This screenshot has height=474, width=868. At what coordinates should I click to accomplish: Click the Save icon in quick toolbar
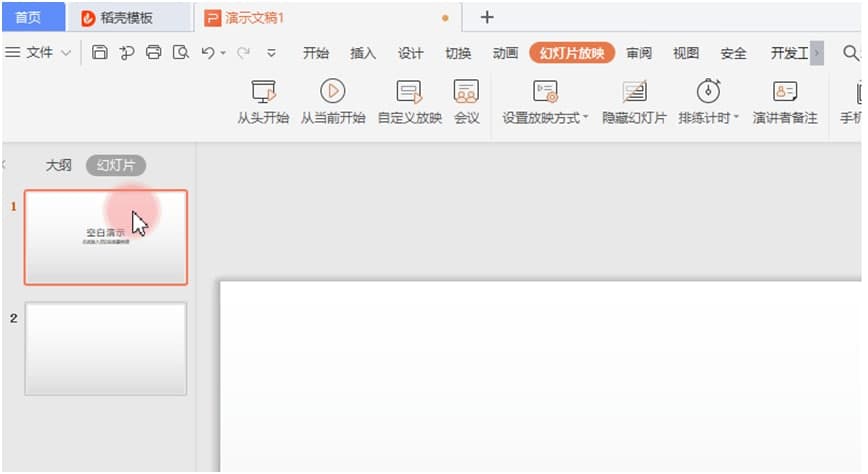[x=100, y=53]
